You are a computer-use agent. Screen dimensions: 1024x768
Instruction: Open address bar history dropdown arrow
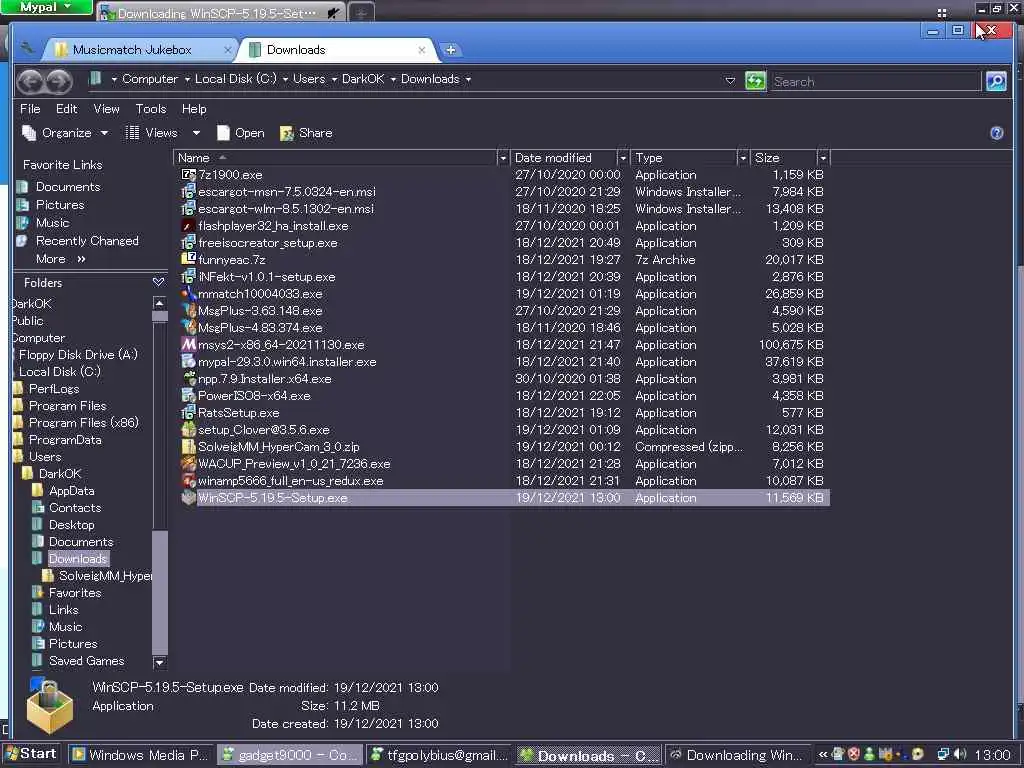(x=730, y=81)
